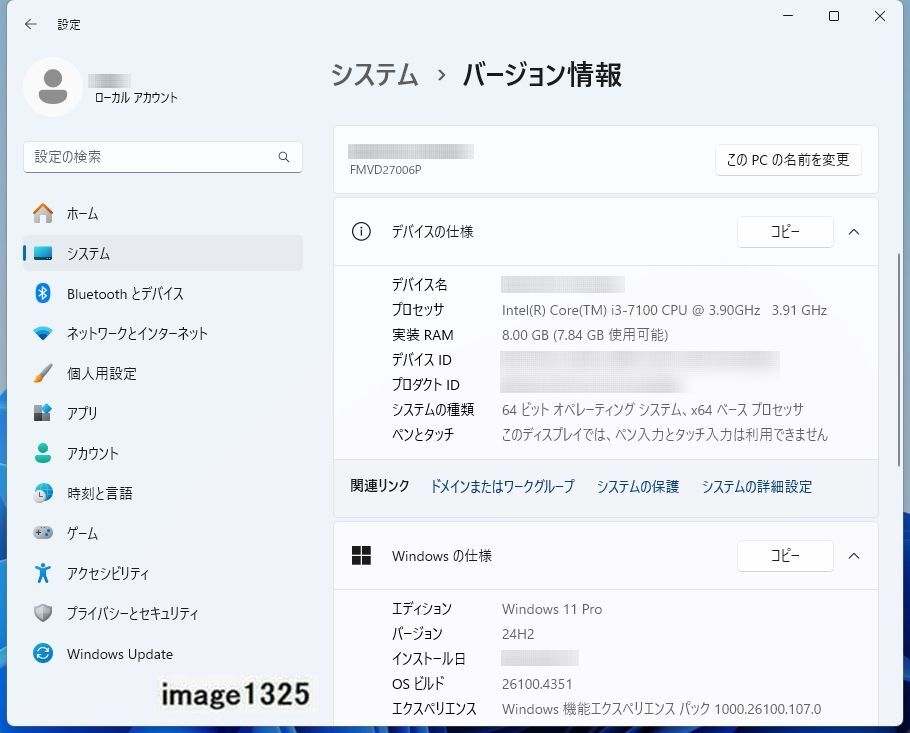Click the privacy shield icon
910x733 pixels.
[43, 613]
